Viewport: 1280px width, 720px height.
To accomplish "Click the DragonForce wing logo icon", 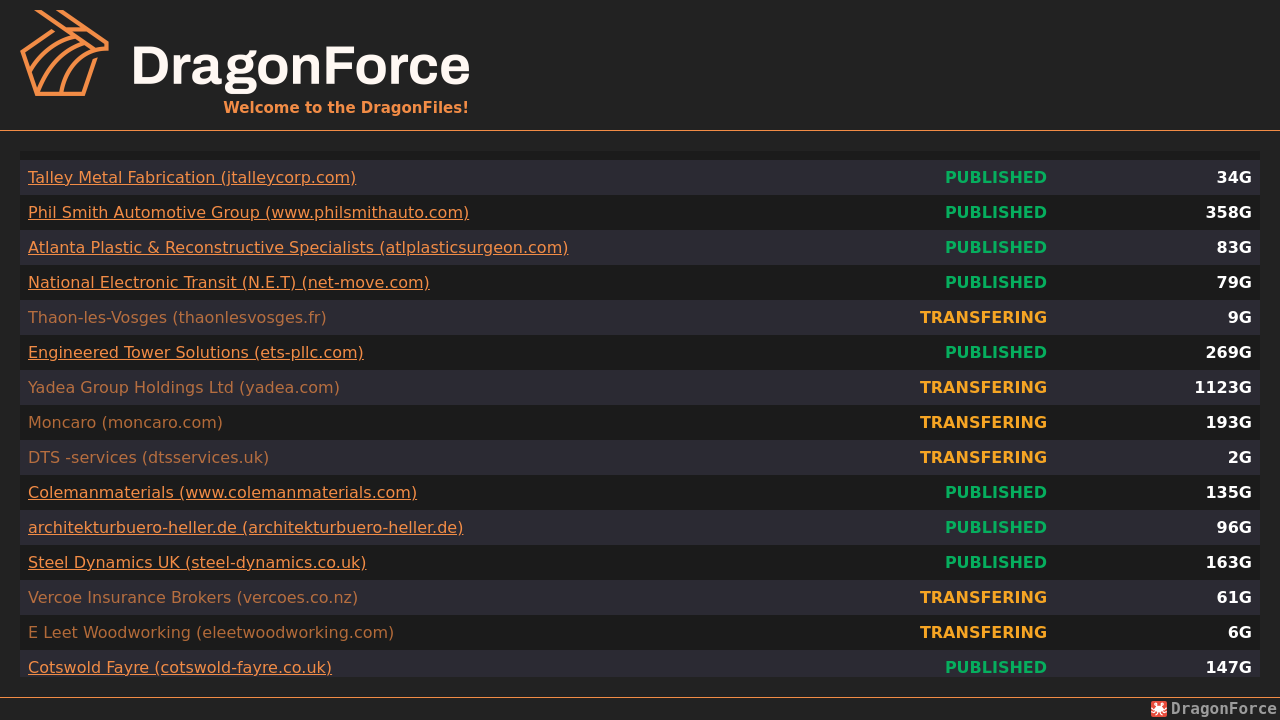I will tap(64, 53).
